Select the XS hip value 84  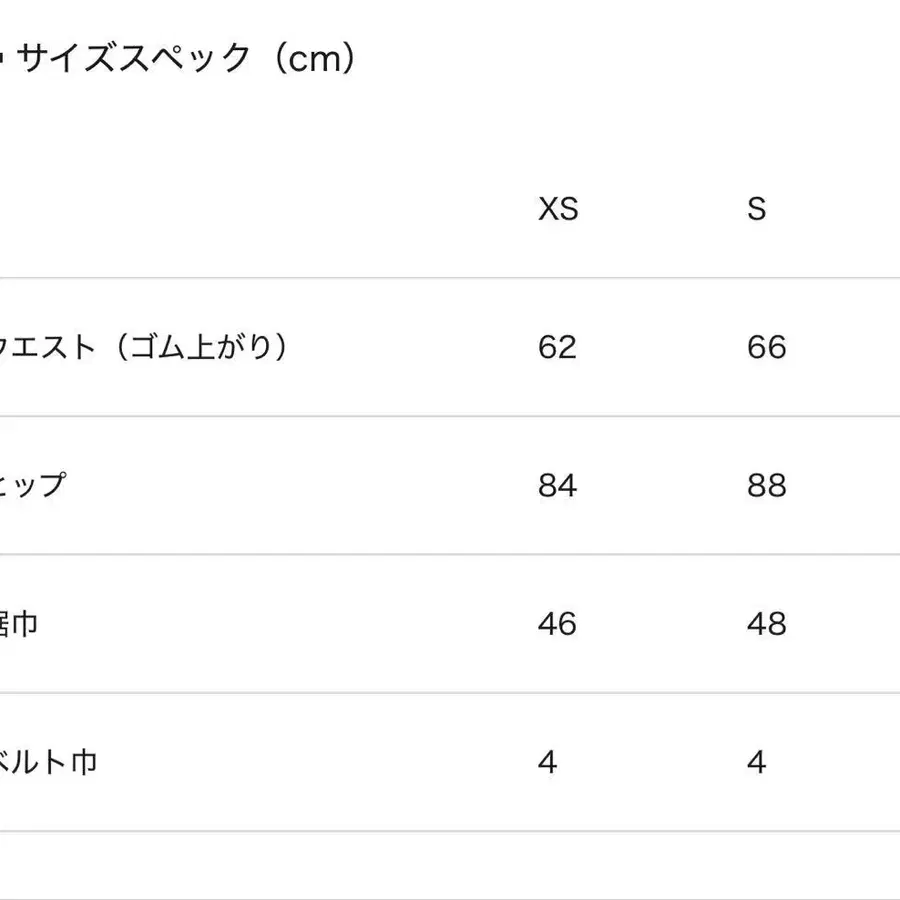coord(557,486)
